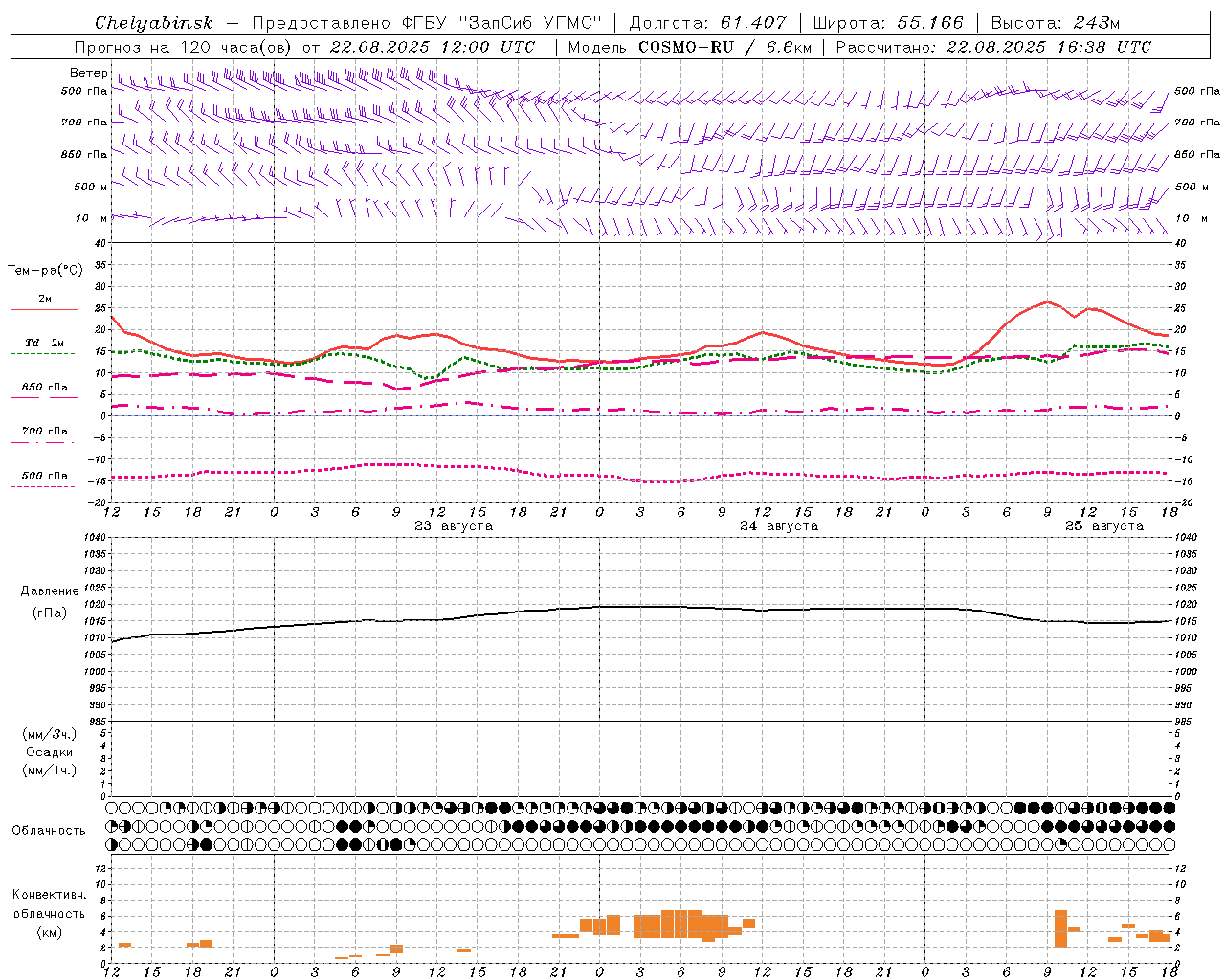Viewport: 1225px width, 980px height.
Task: Click the red 2м curve peak on 25 августа
Action: (1047, 301)
